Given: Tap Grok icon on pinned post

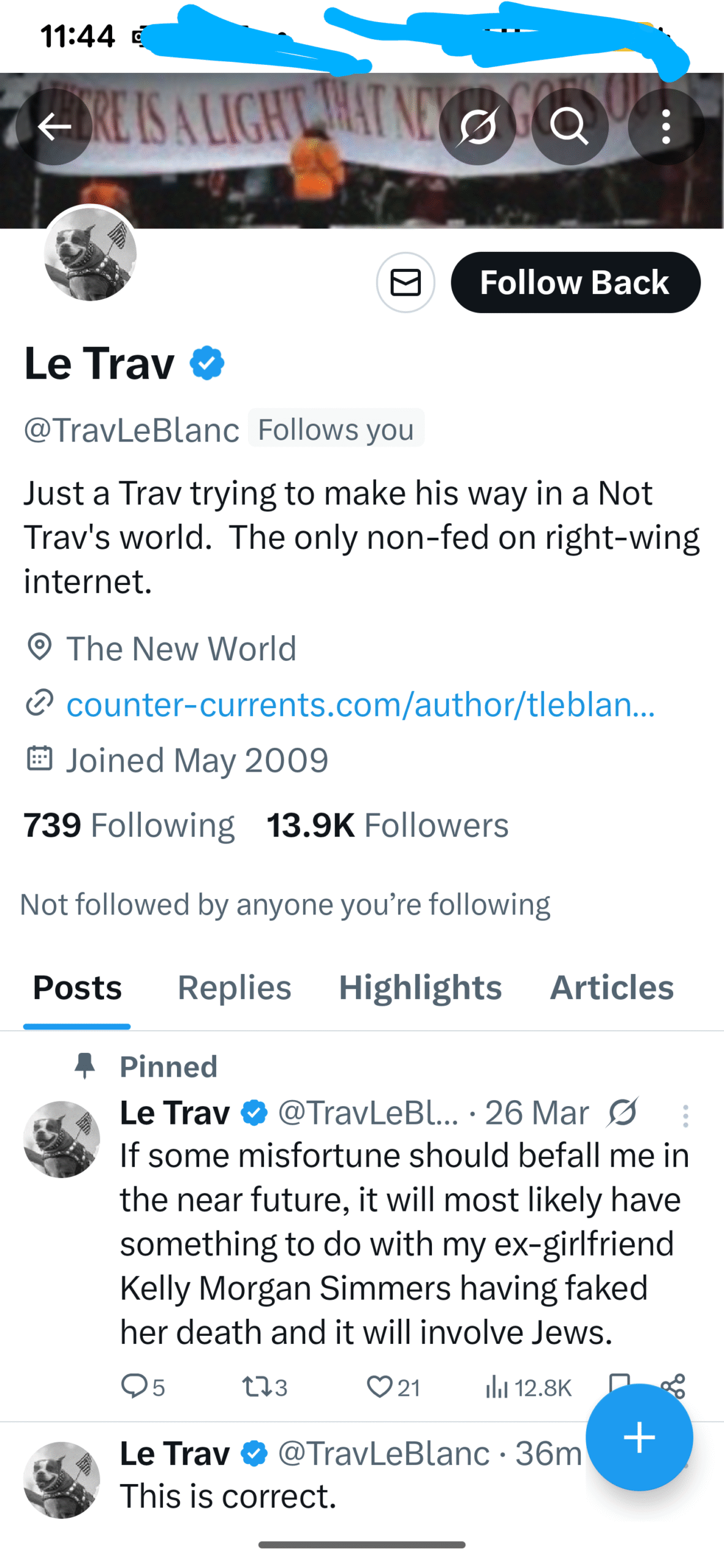Looking at the screenshot, I should pyautogui.click(x=622, y=1112).
